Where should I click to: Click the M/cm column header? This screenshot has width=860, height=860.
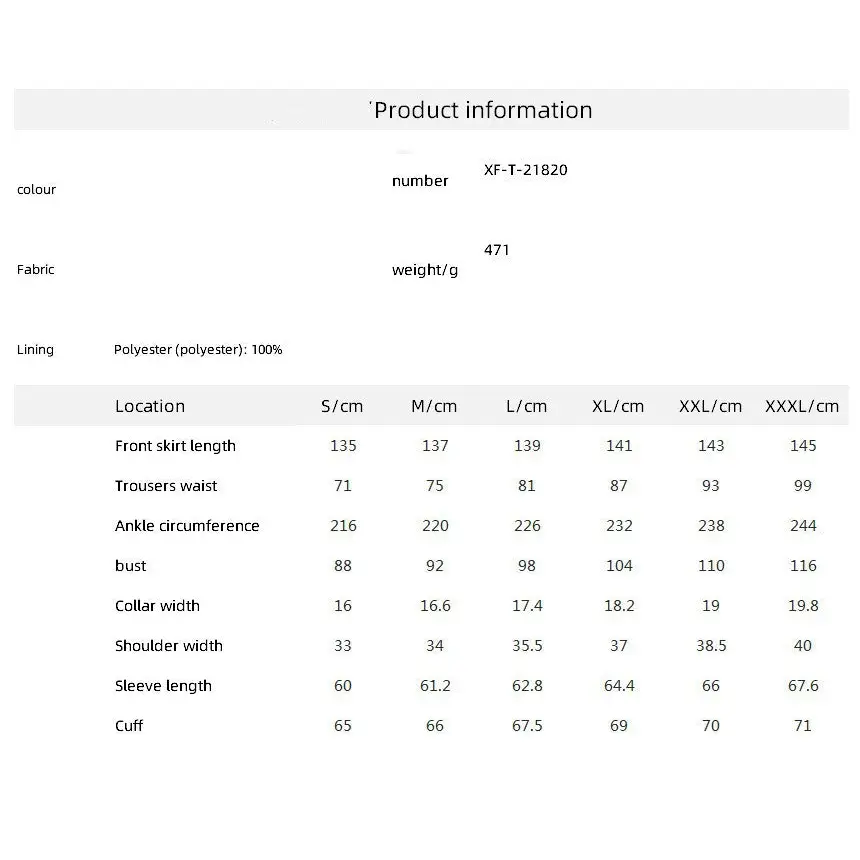pyautogui.click(x=434, y=406)
